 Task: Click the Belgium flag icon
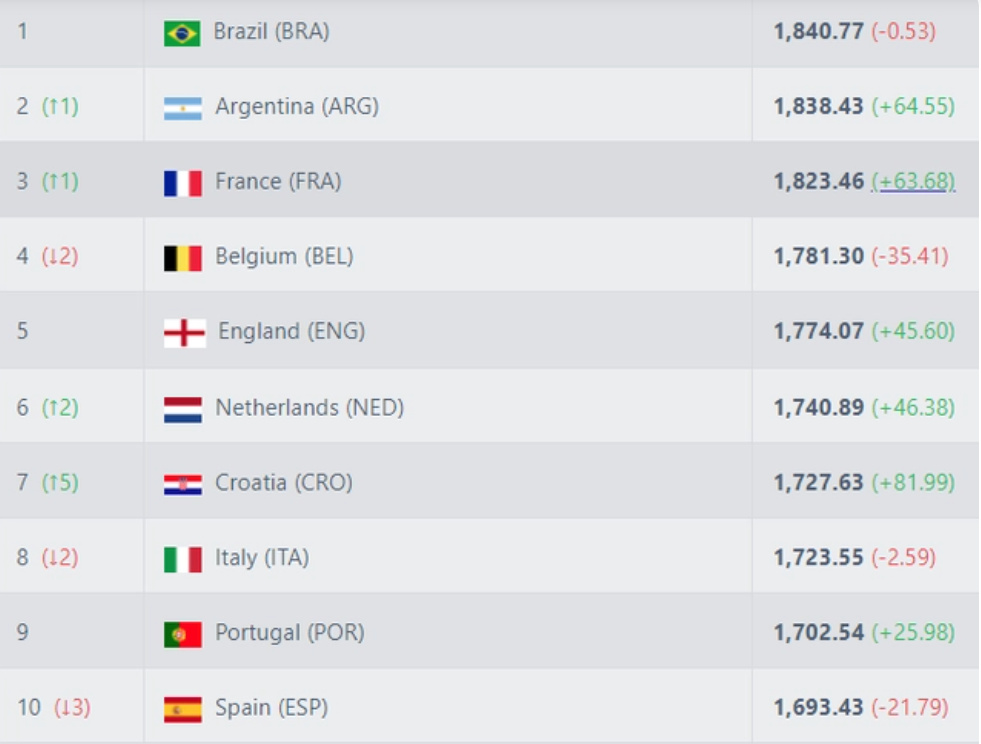[x=183, y=258]
